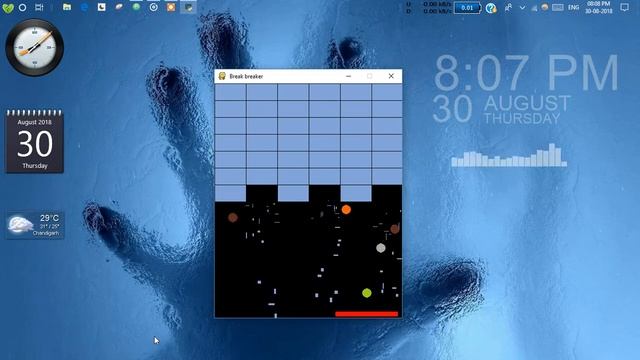
Task: Open the People icon in system tray
Action: [508, 7]
